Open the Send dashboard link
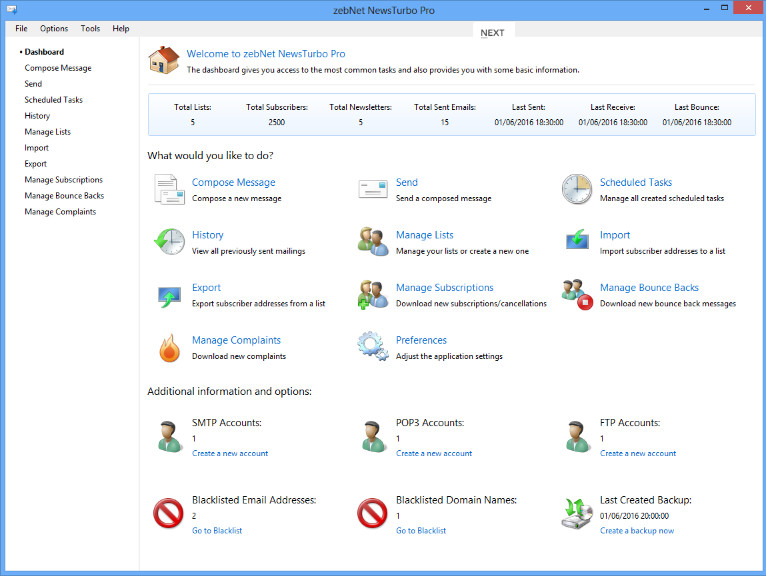Viewport: 766px width, 576px height. pos(406,182)
